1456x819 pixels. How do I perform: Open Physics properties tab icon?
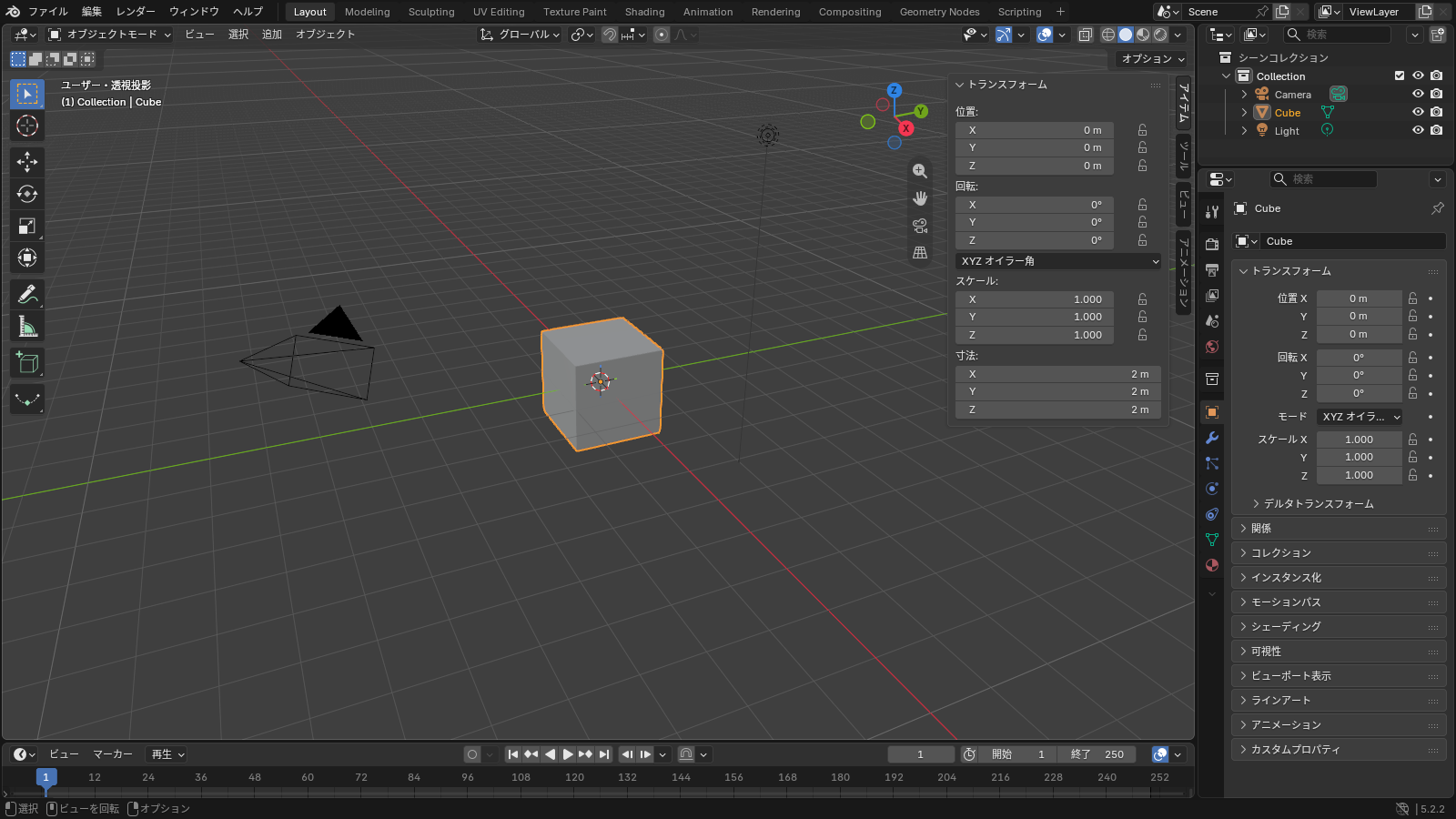coord(1212,489)
